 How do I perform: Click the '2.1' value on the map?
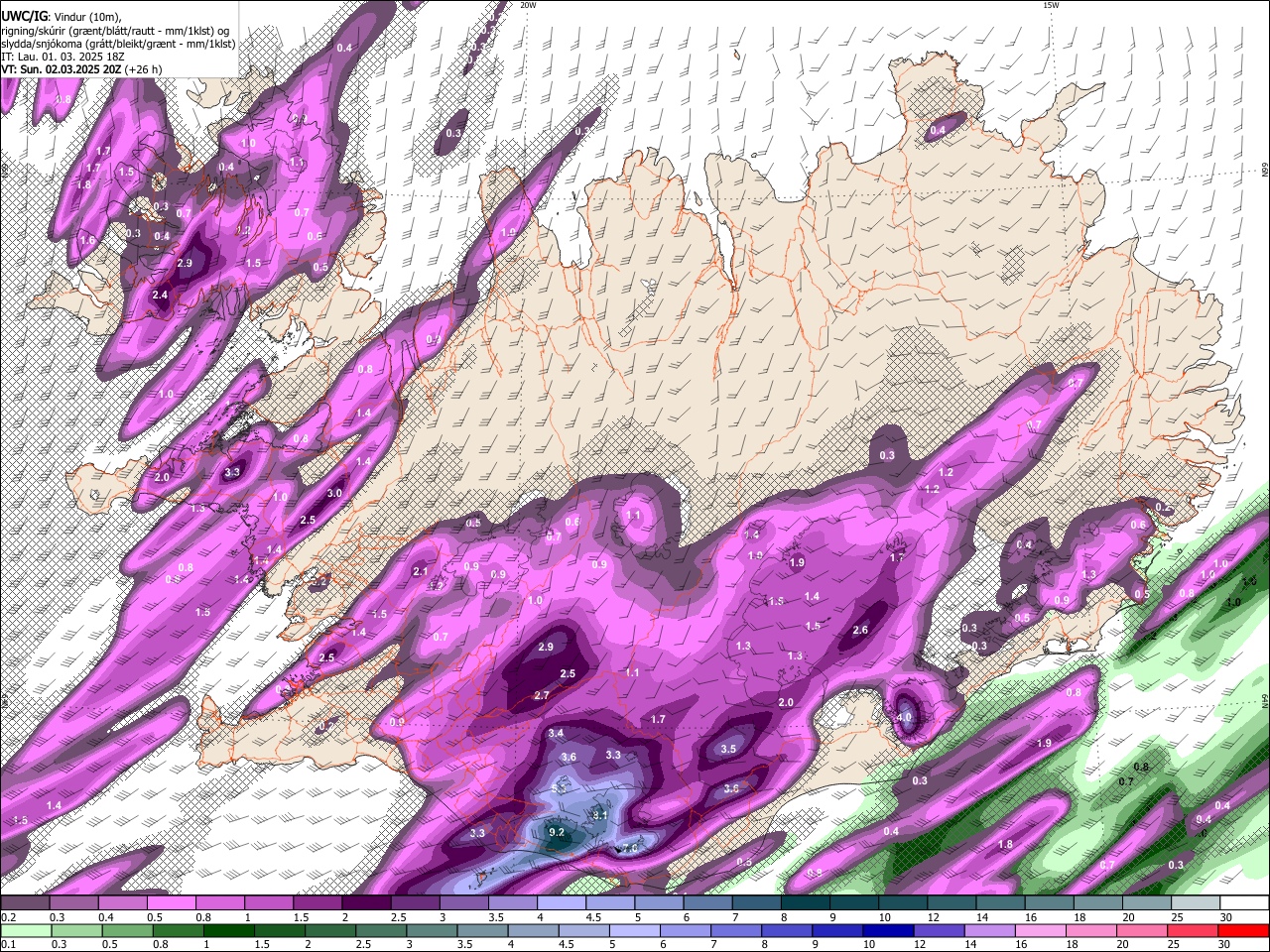420,571
